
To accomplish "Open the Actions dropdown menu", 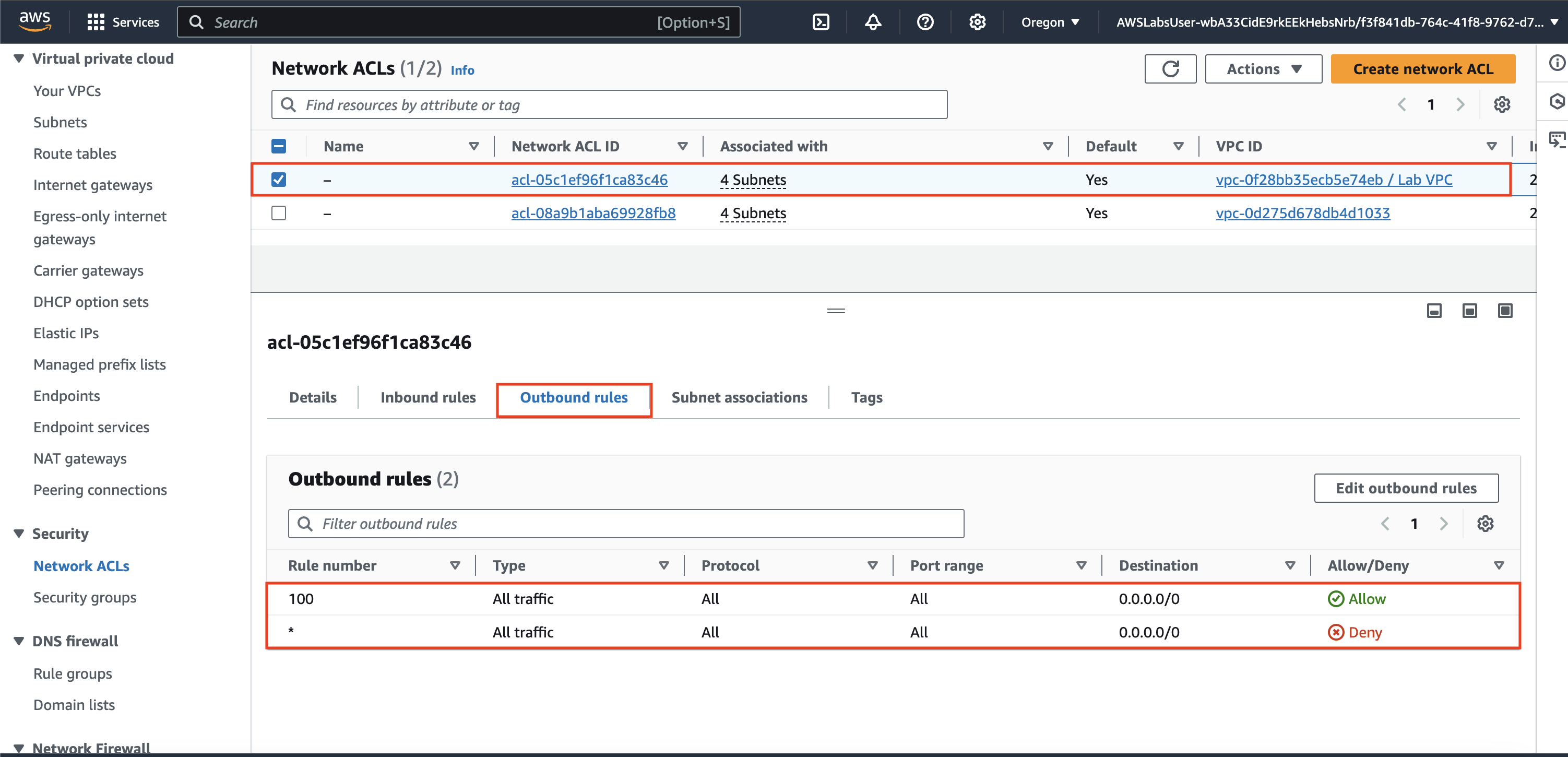I will (1263, 69).
